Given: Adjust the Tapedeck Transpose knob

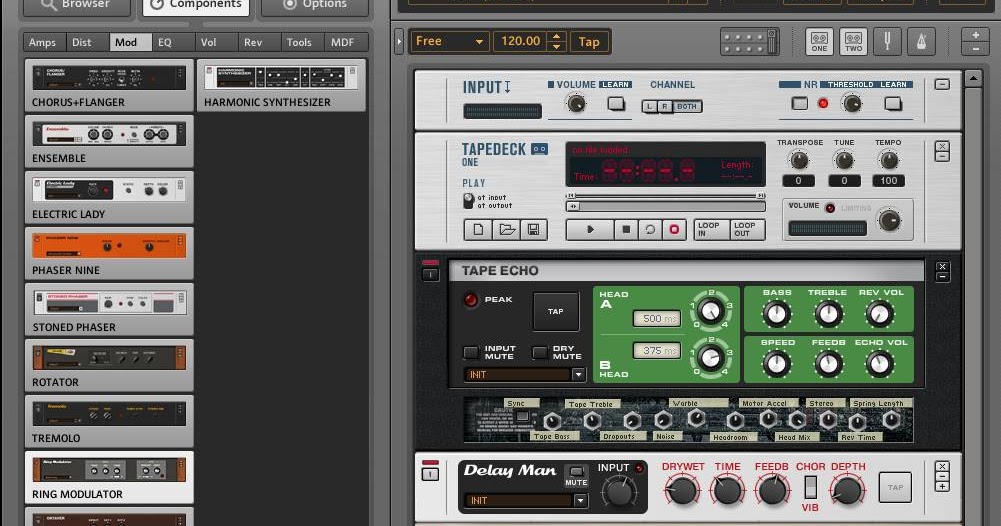Looking at the screenshot, I should coord(799,160).
